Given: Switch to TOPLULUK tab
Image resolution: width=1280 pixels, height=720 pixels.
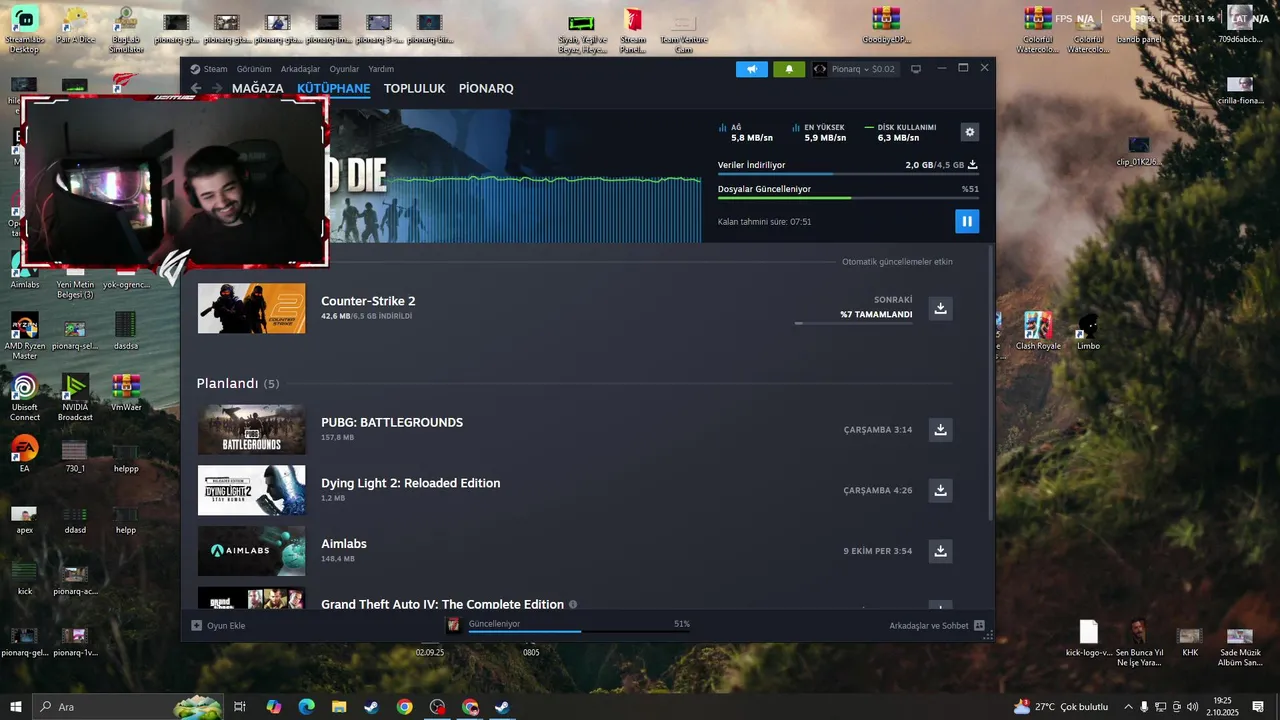Looking at the screenshot, I should point(414,88).
